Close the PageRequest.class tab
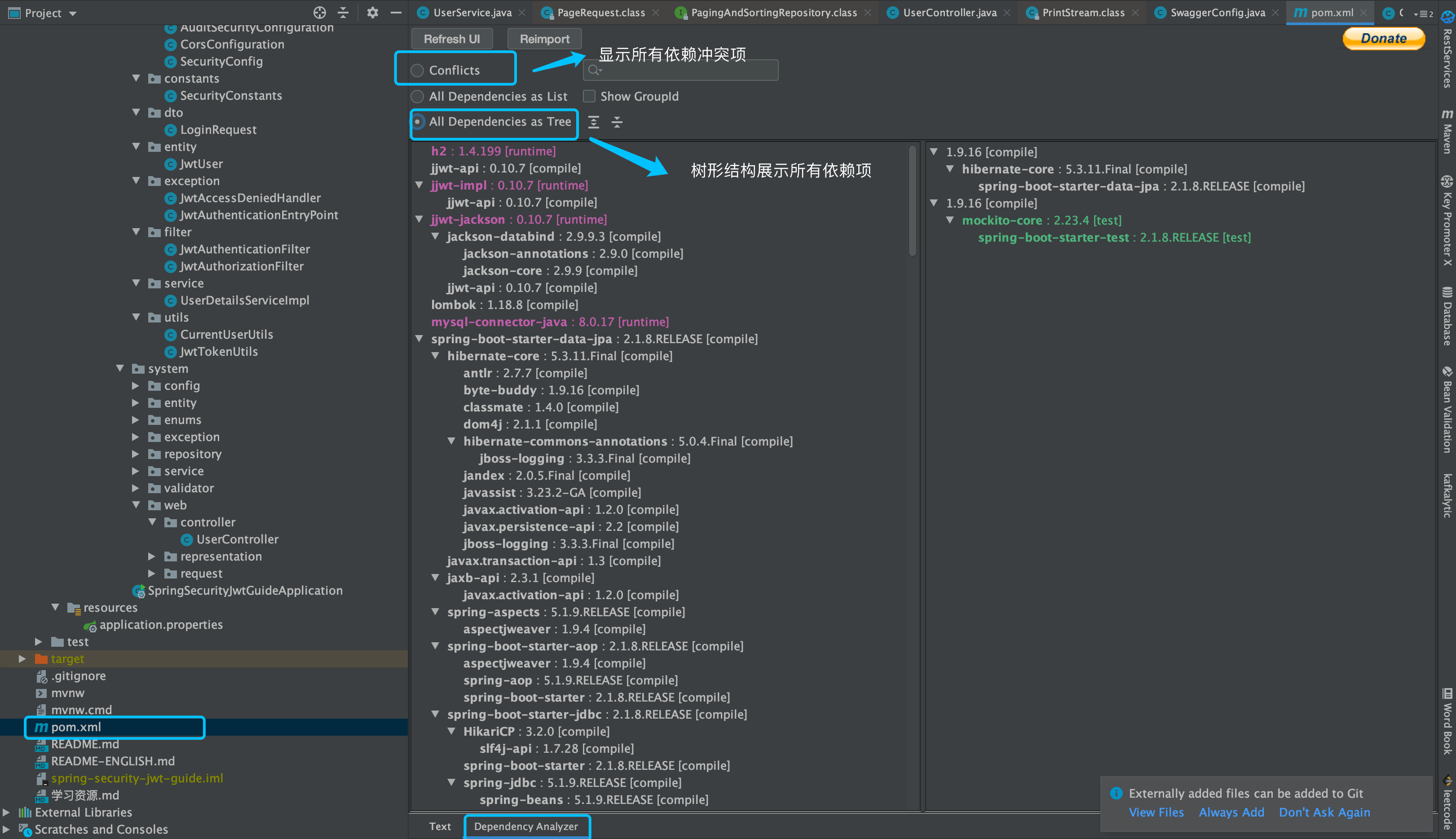The image size is (1456, 839). pos(656,13)
